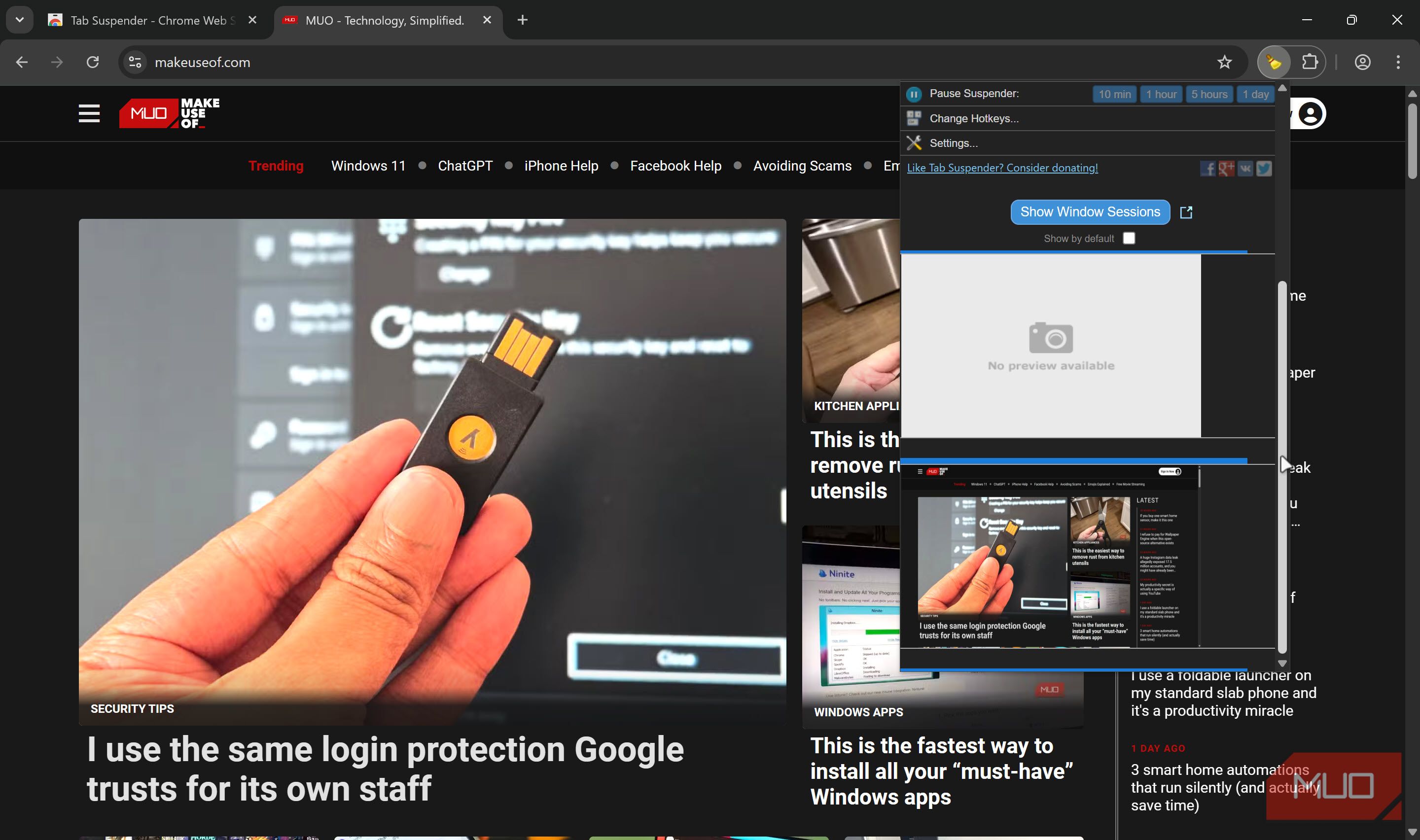Reload the makeuseof.com page
The height and width of the screenshot is (840, 1420).
click(93, 62)
